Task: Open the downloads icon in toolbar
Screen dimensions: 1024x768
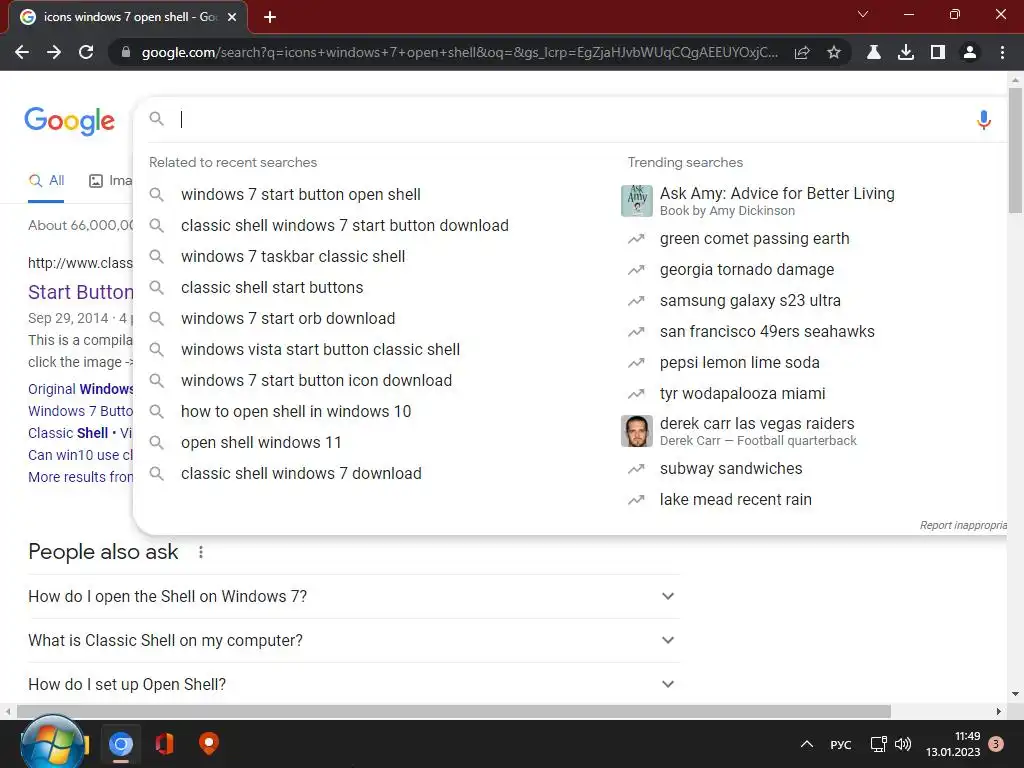Action: click(x=906, y=52)
